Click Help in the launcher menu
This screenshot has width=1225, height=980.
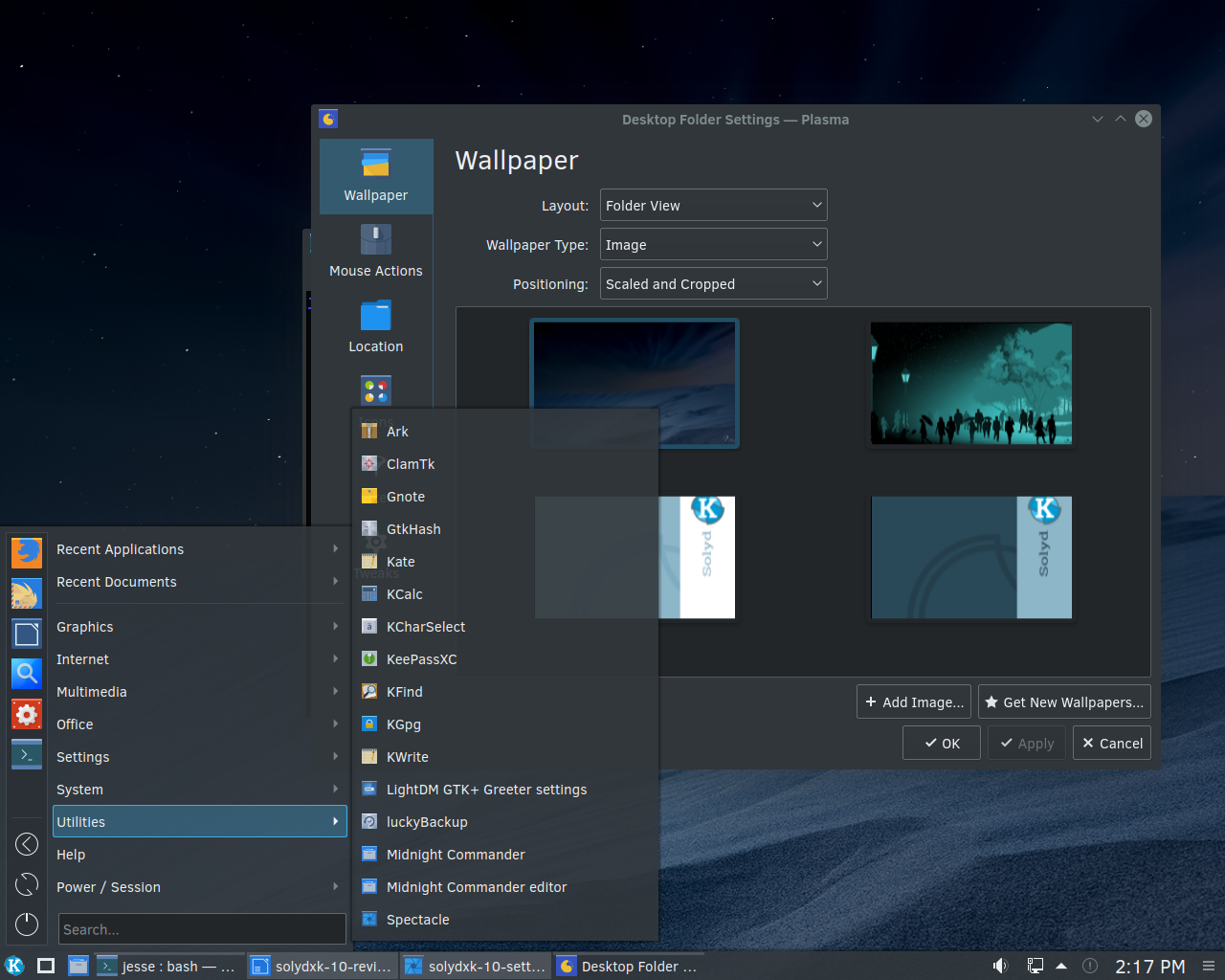[x=199, y=855]
